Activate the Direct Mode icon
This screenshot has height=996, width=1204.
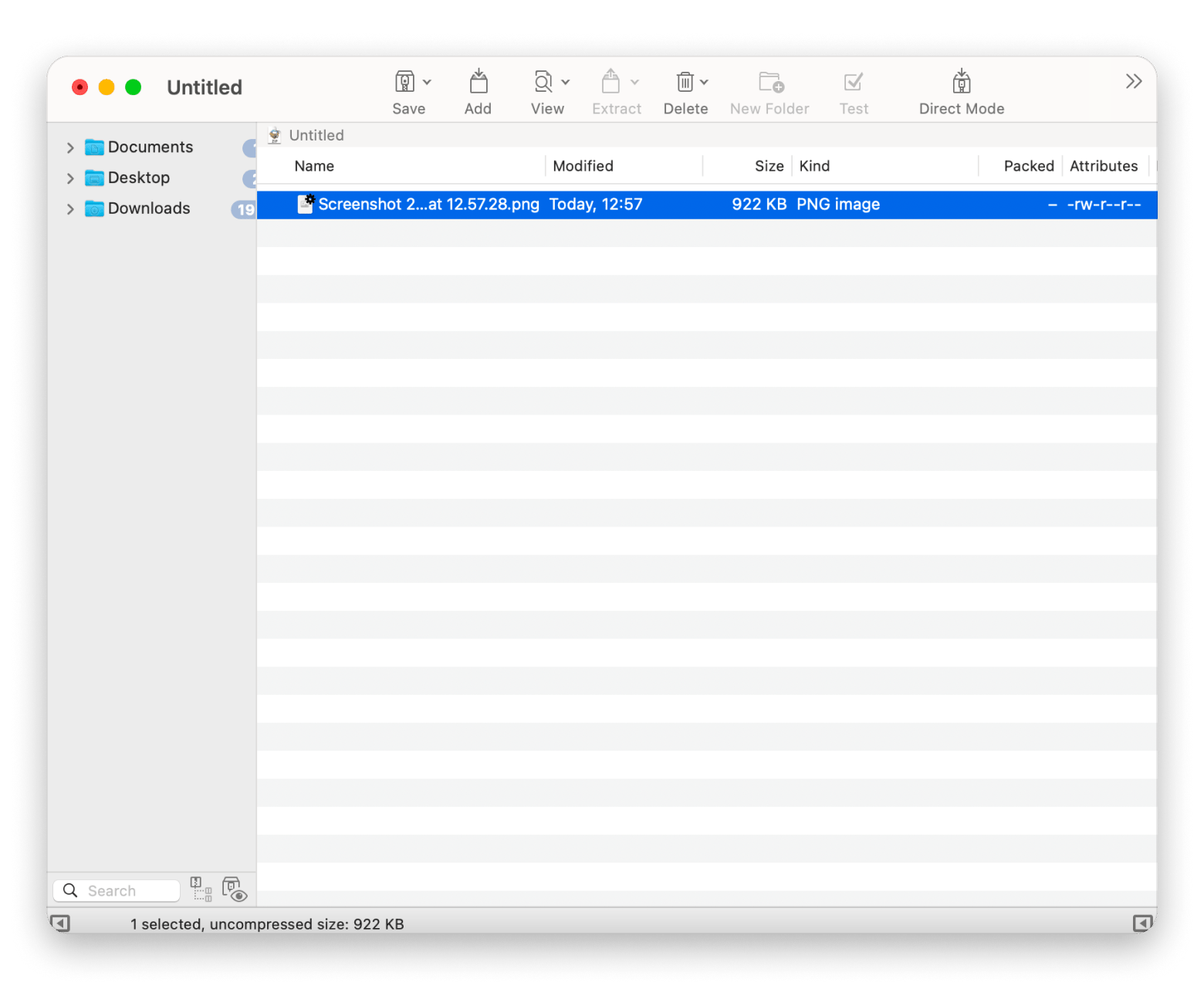(961, 82)
